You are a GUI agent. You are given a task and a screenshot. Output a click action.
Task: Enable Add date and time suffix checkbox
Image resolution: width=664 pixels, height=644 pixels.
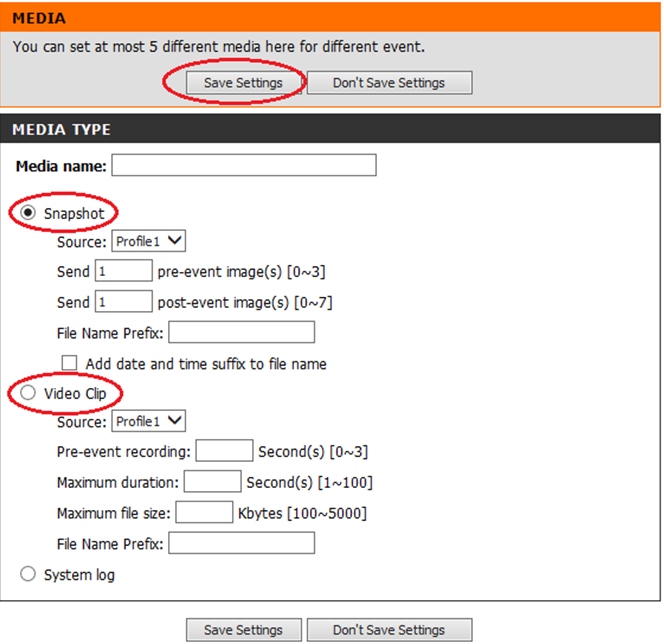(x=70, y=363)
